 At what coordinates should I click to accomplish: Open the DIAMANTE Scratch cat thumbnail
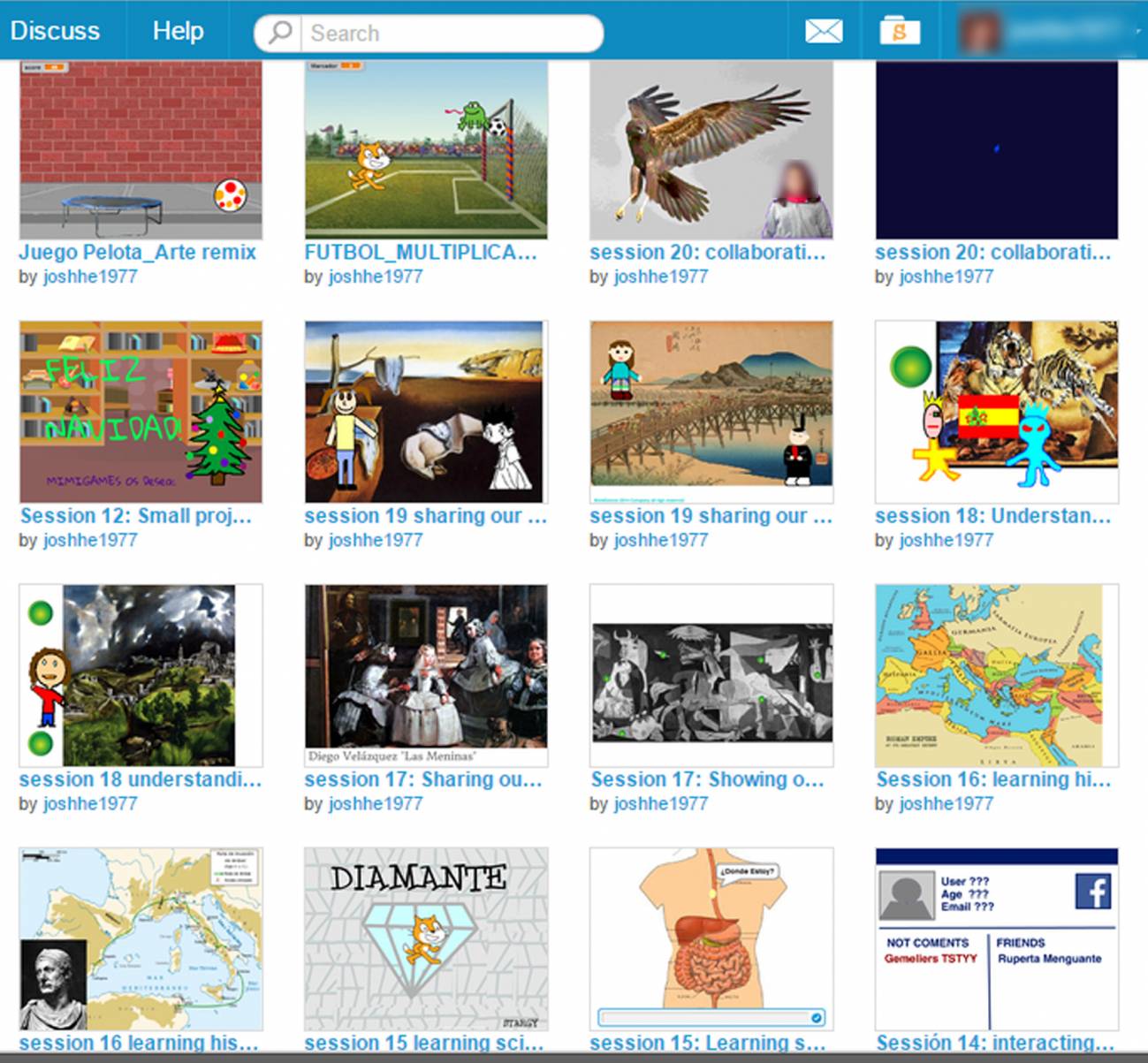coord(426,938)
